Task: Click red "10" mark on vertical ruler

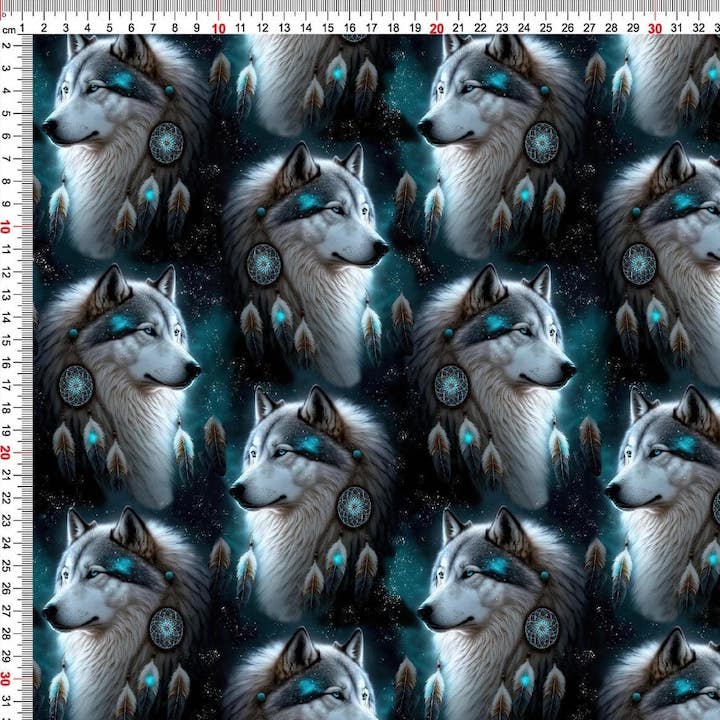Action: pos(6,227)
